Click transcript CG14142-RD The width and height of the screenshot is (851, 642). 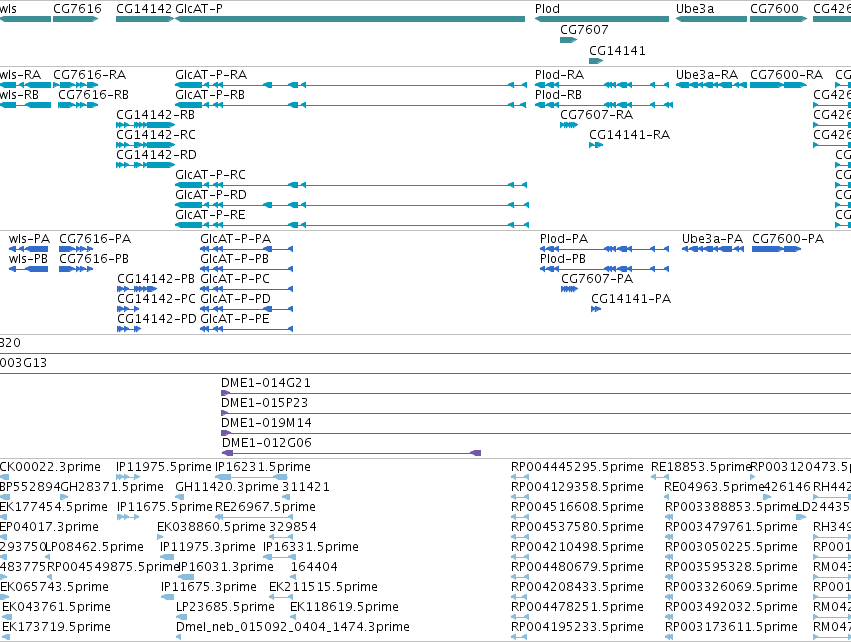coord(145,165)
